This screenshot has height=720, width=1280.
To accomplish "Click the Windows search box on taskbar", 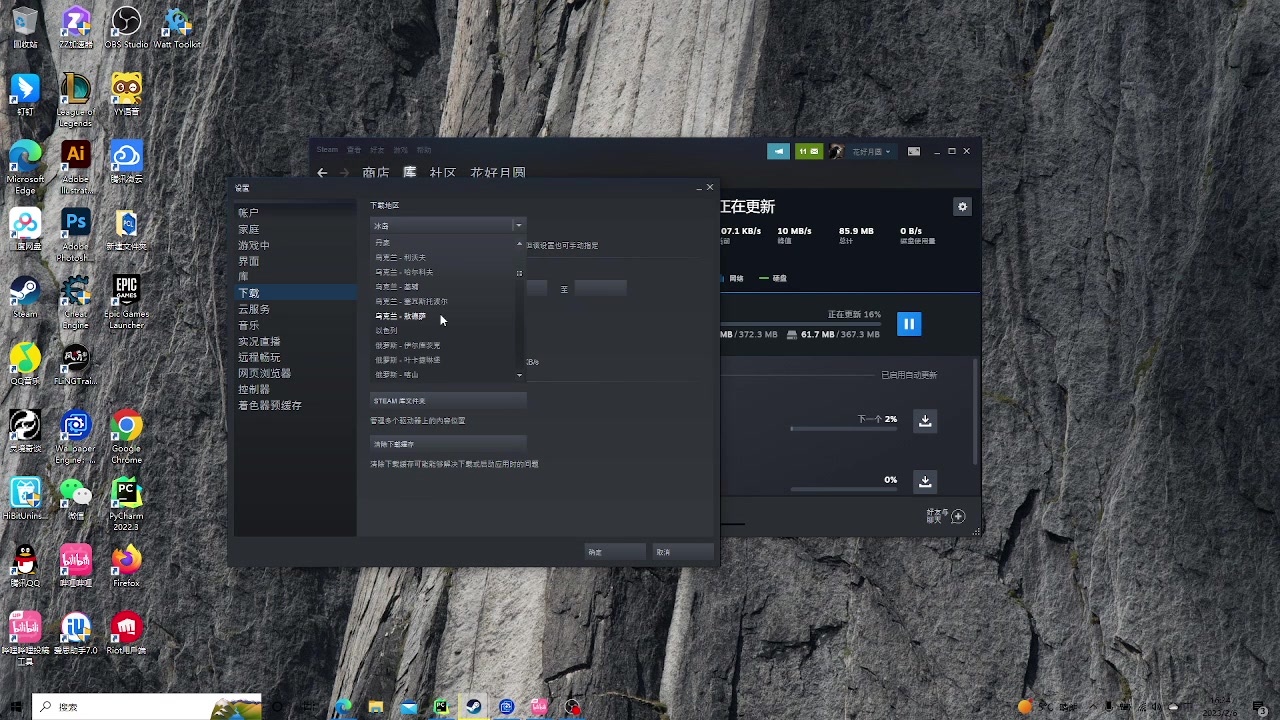I will pos(147,707).
